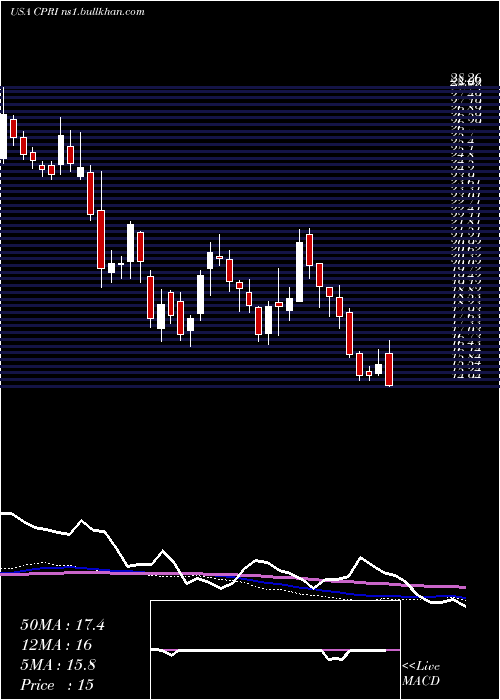The image size is (500, 700).
Task: Click inside the MACD inset panel
Action: coord(275,650)
